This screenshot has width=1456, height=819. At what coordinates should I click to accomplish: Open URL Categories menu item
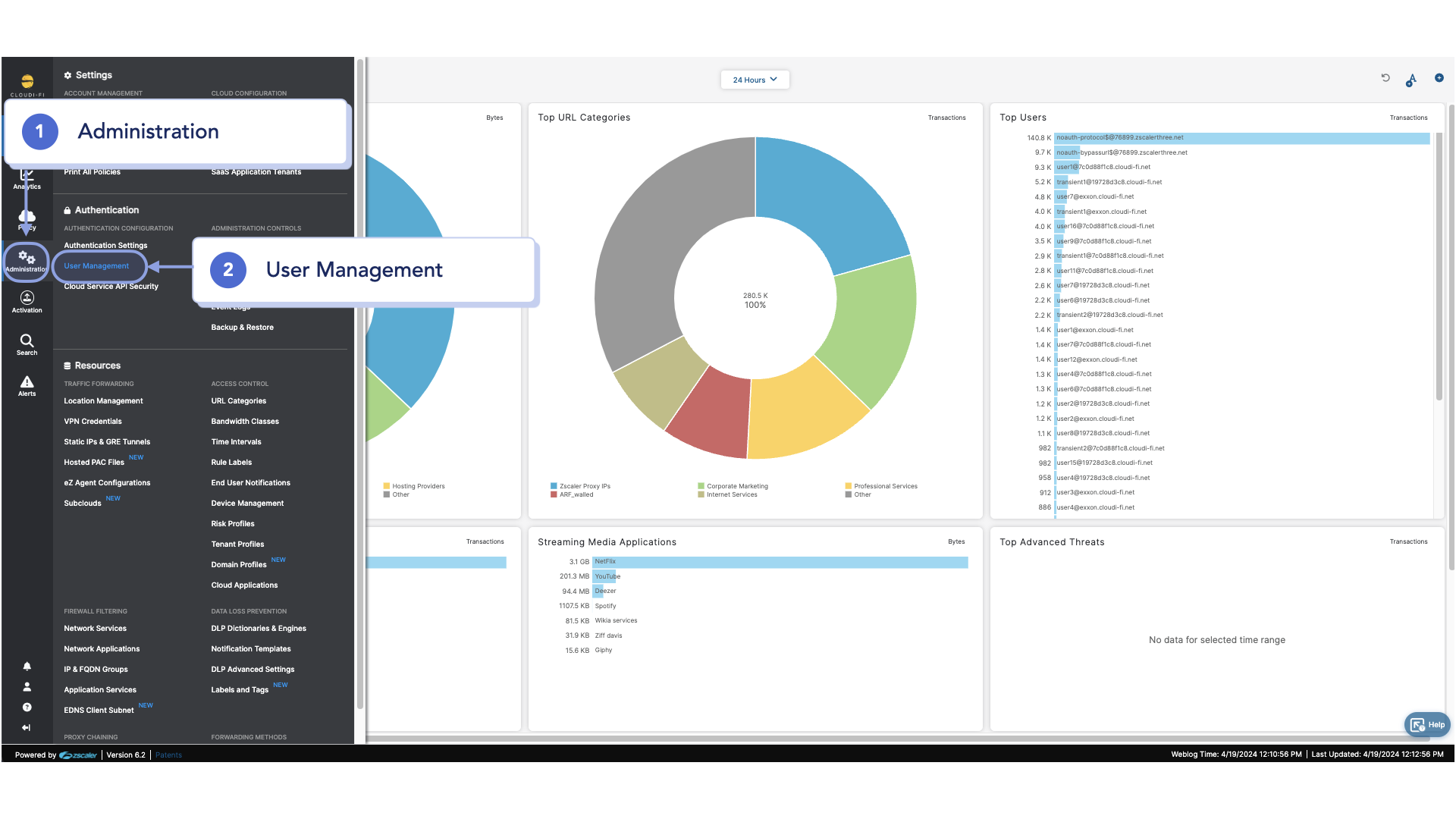click(238, 401)
